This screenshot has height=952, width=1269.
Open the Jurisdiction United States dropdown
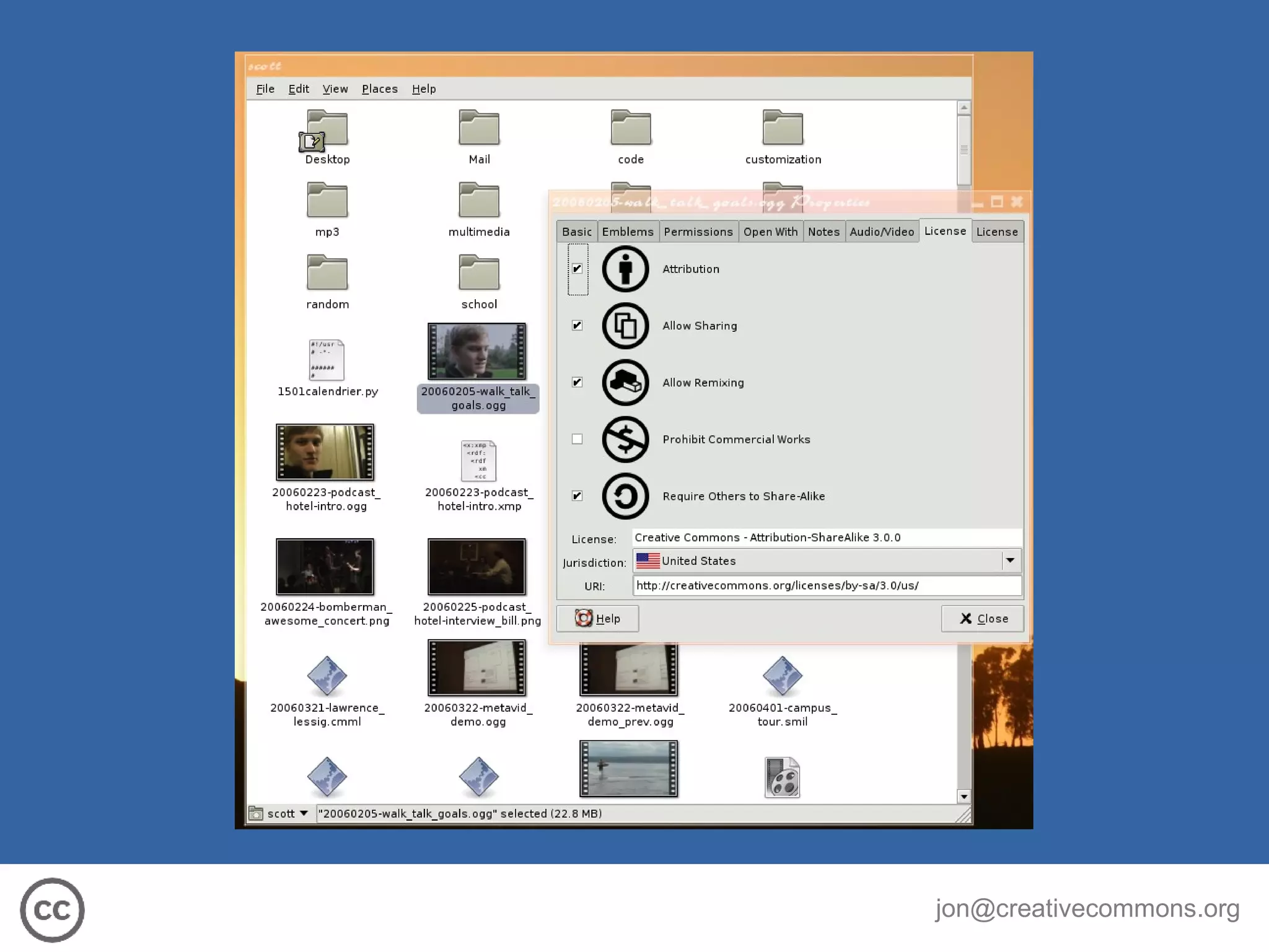pos(1009,561)
